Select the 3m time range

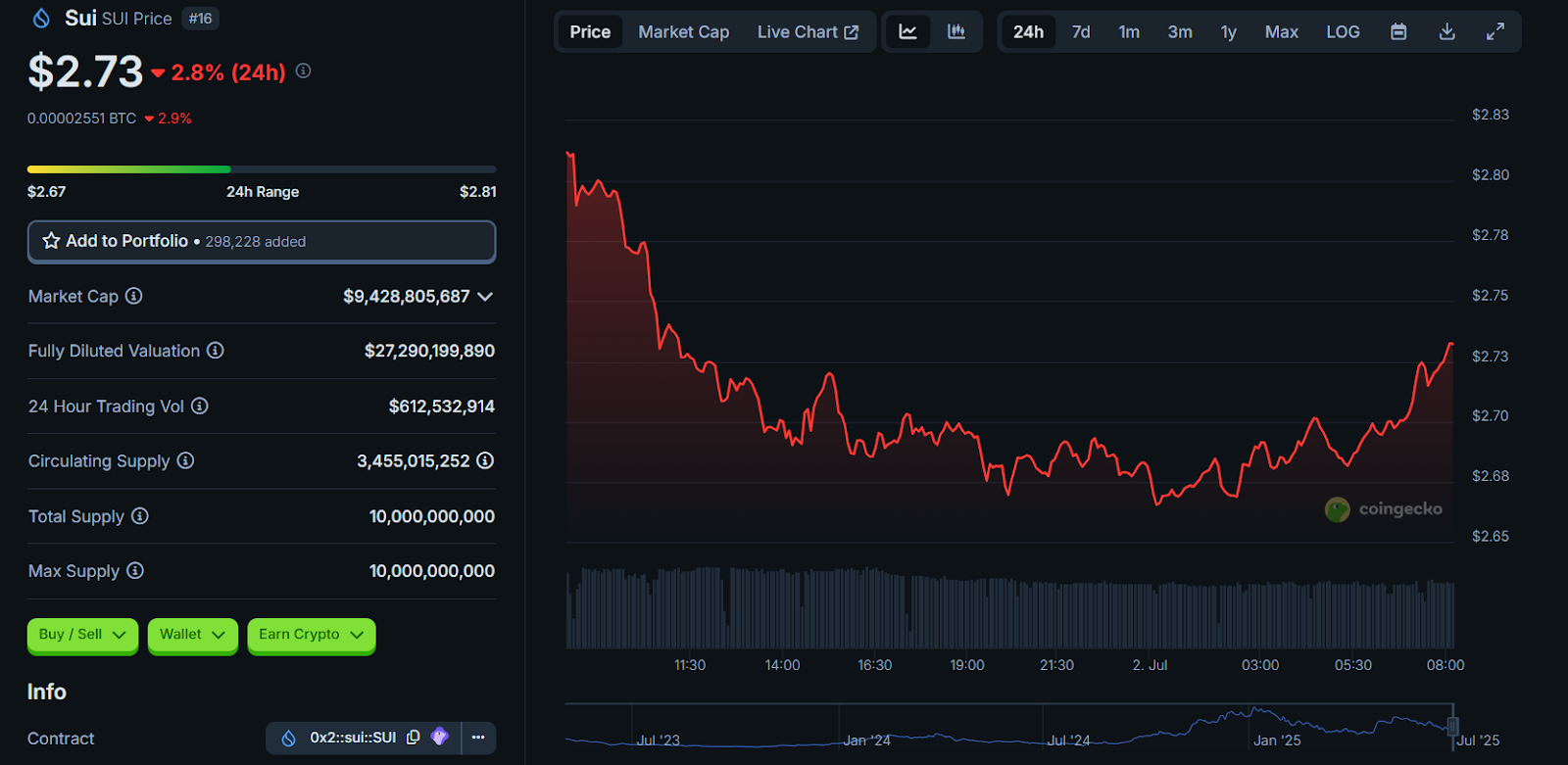pos(1180,31)
